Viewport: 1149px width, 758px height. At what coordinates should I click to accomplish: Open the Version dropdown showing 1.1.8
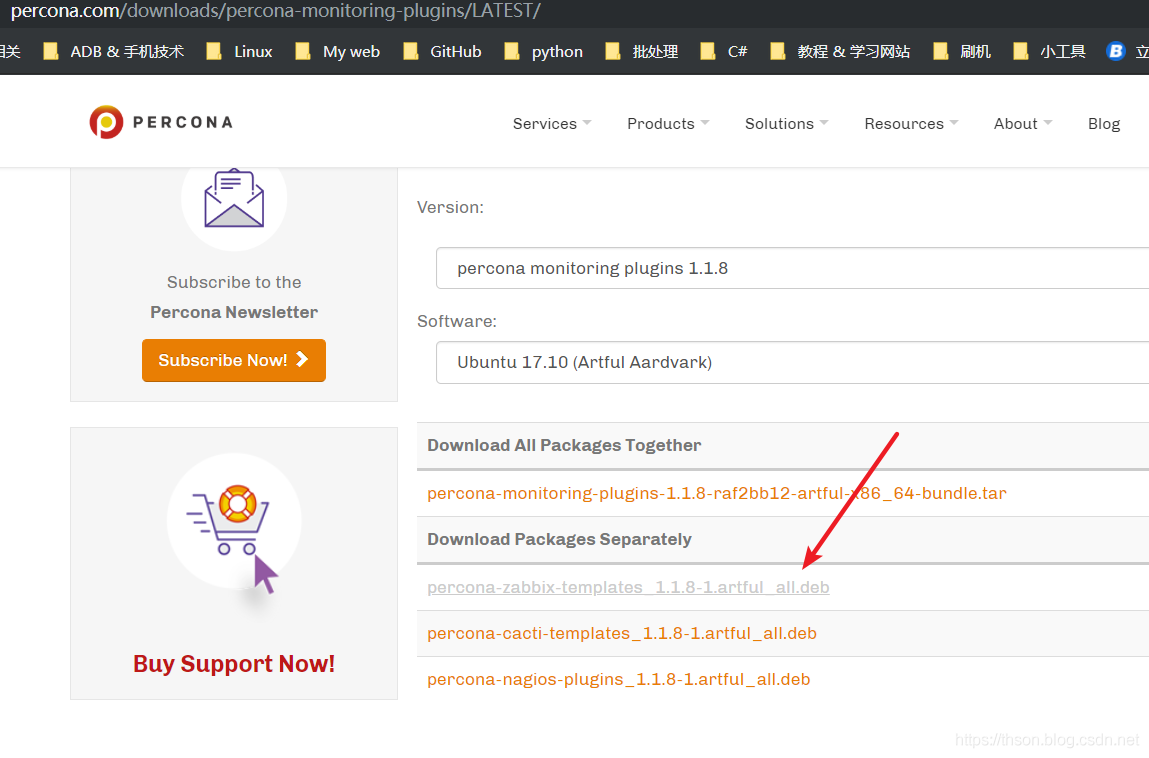pos(792,268)
